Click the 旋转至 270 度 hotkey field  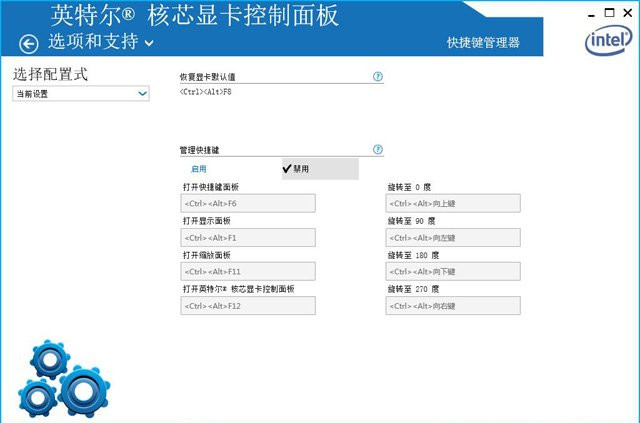coord(453,306)
